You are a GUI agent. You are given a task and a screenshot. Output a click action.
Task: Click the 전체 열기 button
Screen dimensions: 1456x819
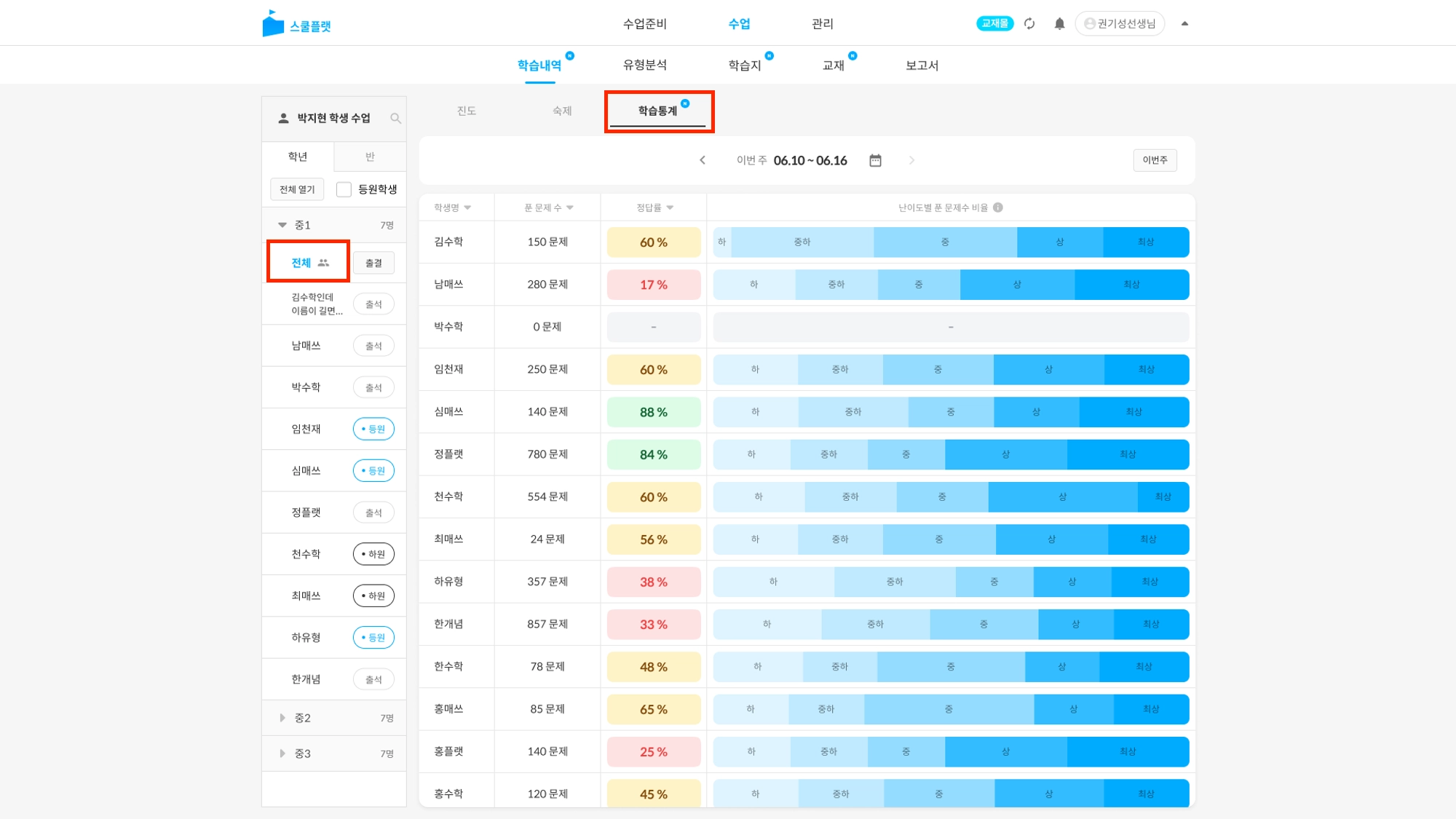click(x=297, y=189)
